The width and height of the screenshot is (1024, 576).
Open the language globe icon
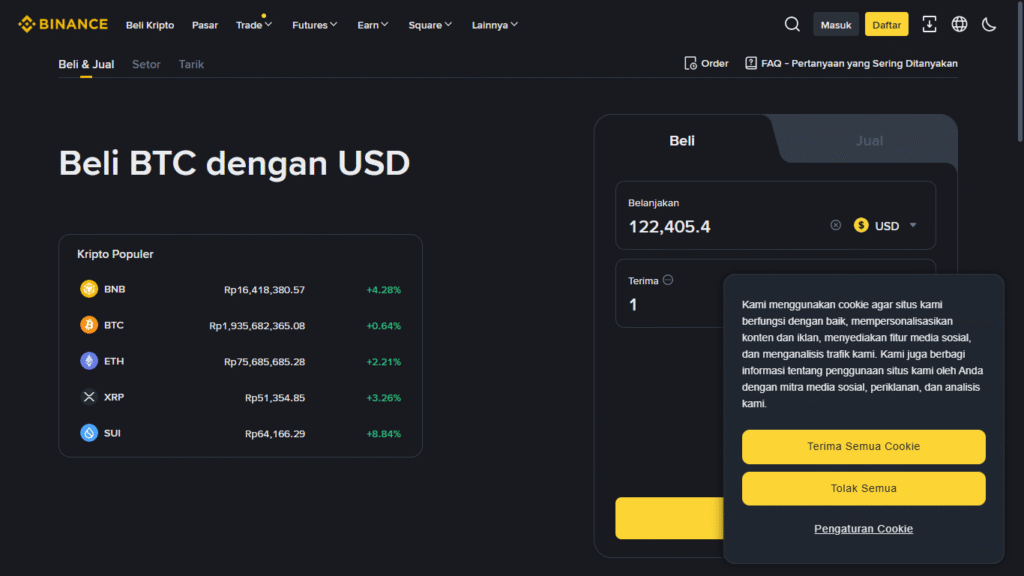(x=959, y=23)
